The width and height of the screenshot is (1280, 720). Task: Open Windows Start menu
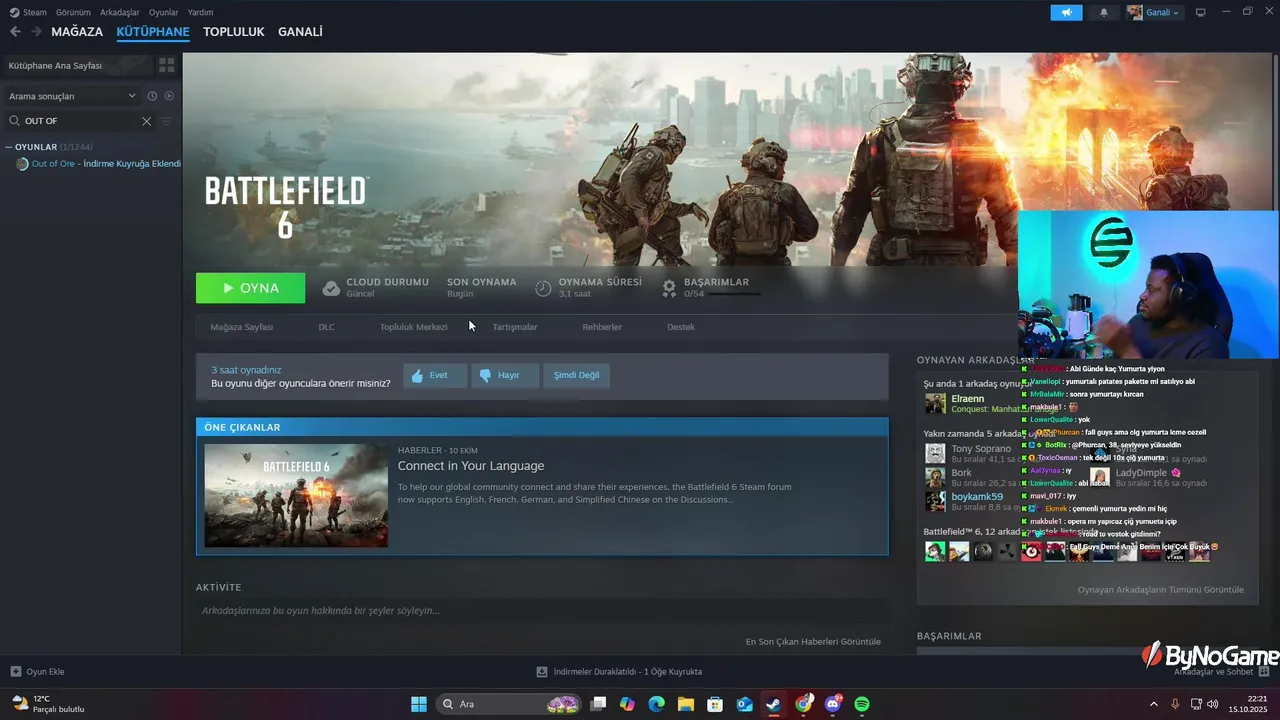pyautogui.click(x=419, y=704)
